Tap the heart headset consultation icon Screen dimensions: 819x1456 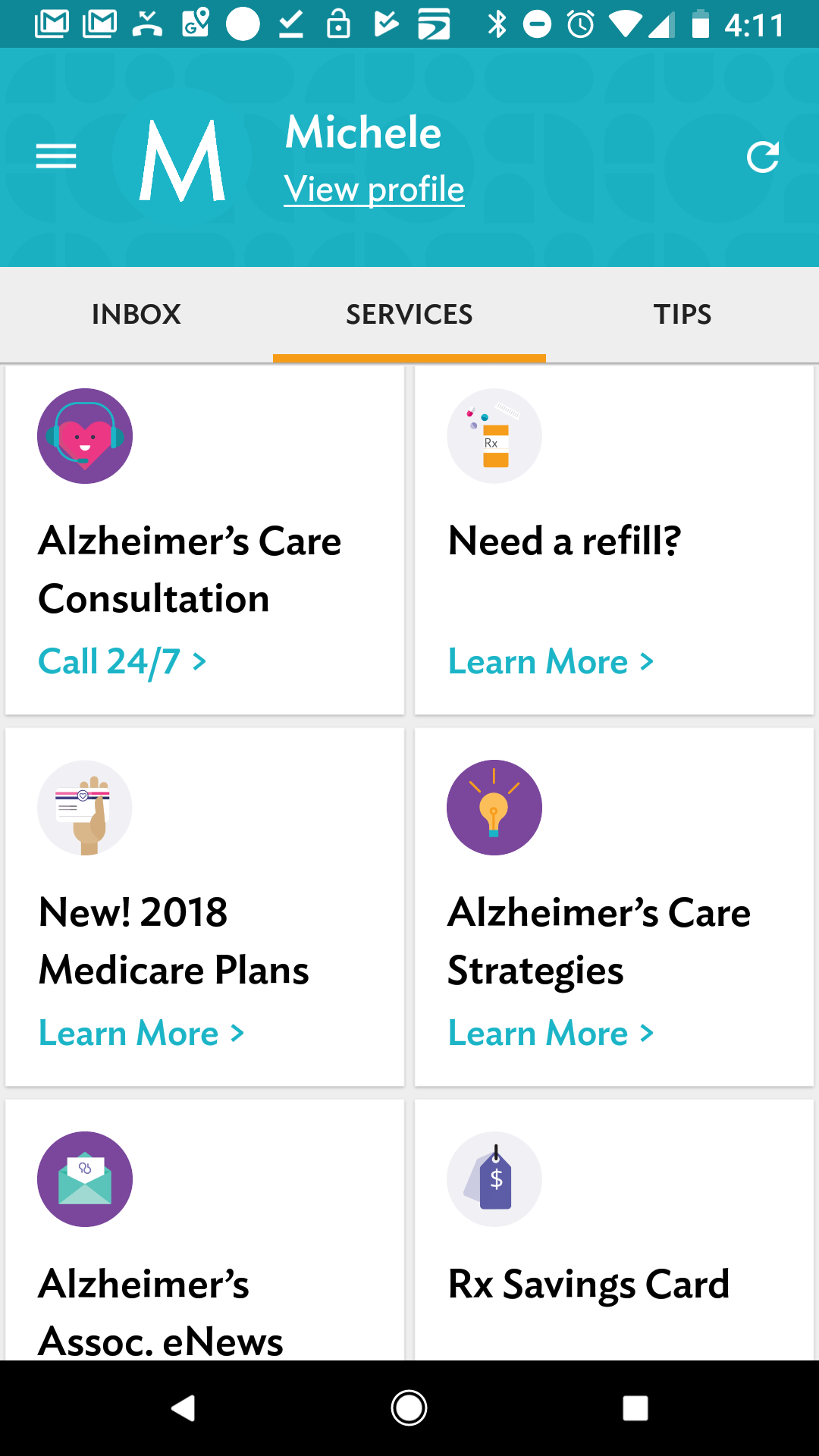(85, 436)
